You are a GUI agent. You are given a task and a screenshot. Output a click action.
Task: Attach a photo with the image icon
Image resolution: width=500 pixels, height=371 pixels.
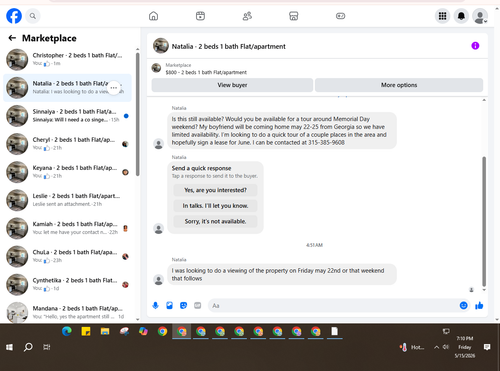pyautogui.click(x=169, y=305)
